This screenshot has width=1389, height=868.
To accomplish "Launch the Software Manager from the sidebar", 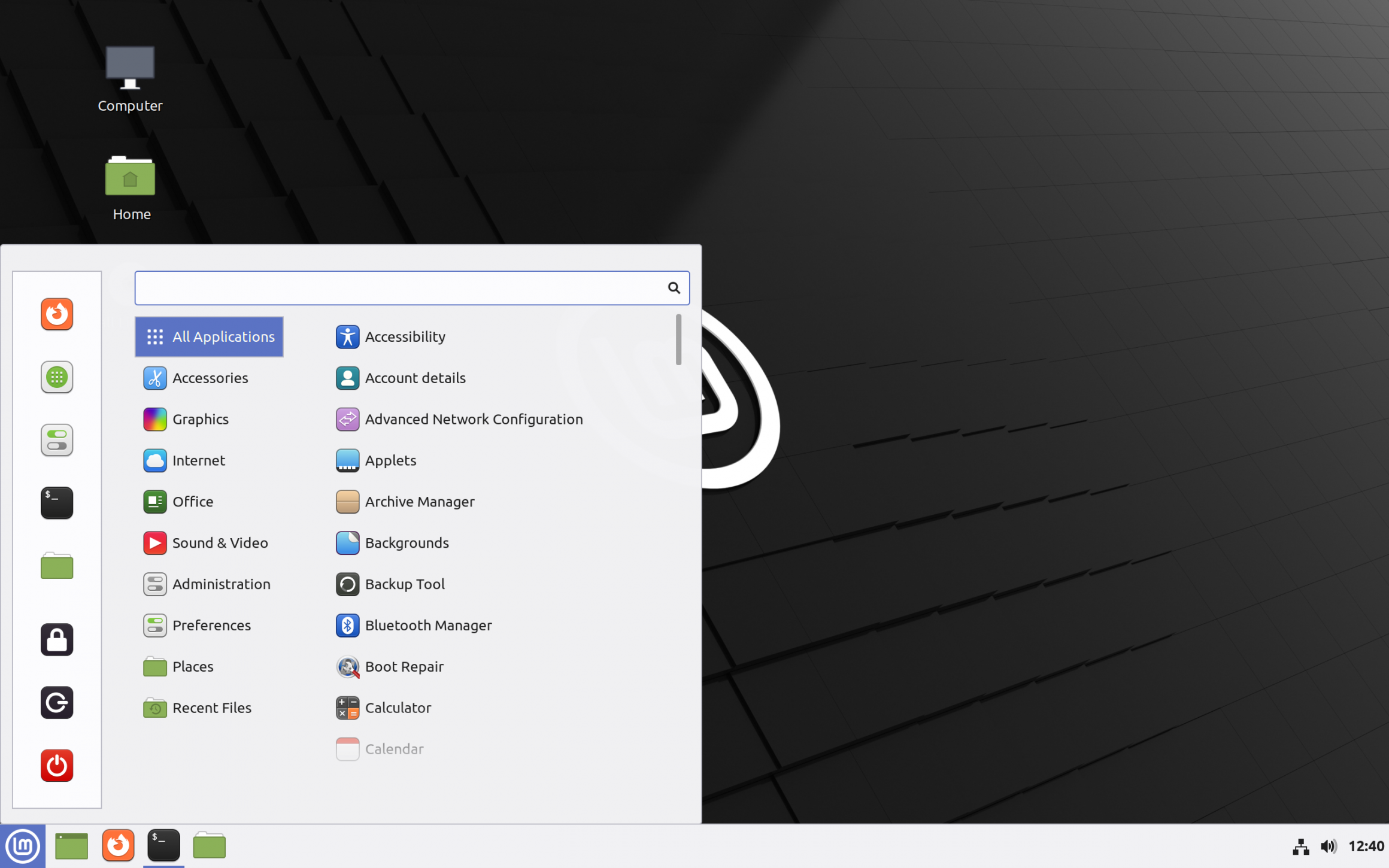I will pos(56,377).
